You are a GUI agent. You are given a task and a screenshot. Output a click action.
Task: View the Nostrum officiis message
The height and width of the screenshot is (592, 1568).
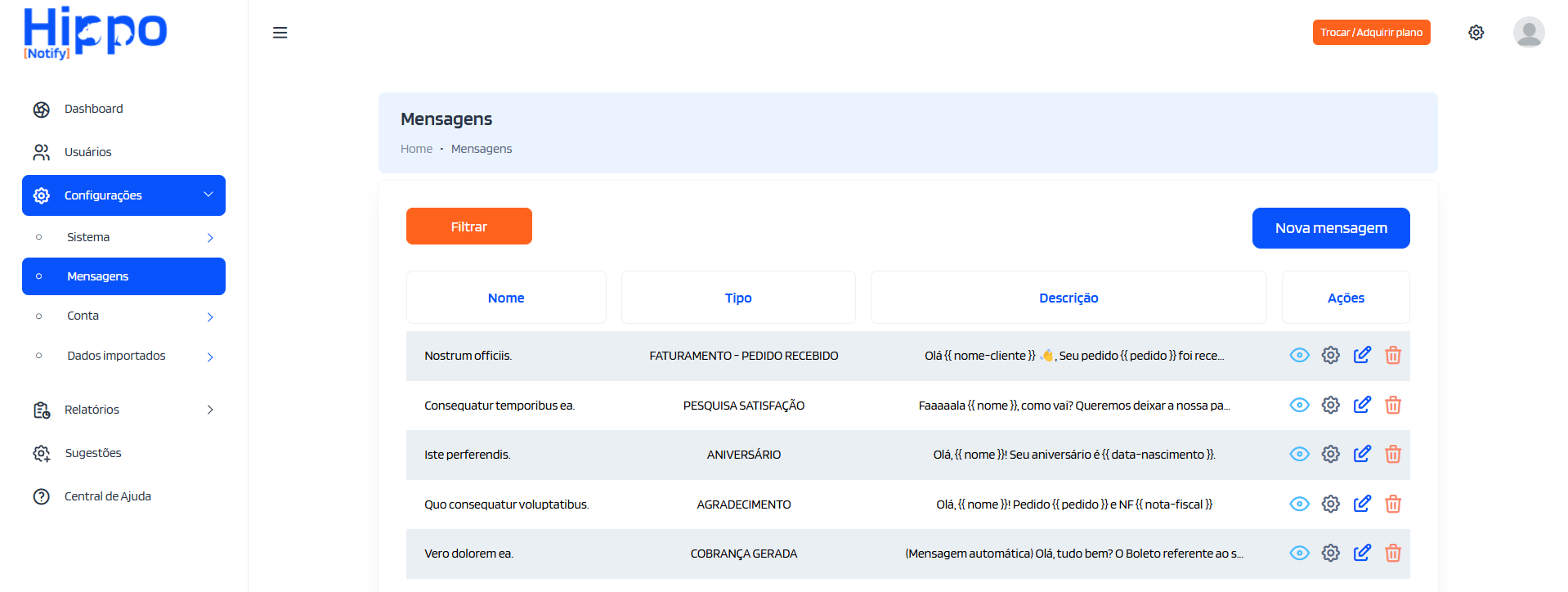1299,356
